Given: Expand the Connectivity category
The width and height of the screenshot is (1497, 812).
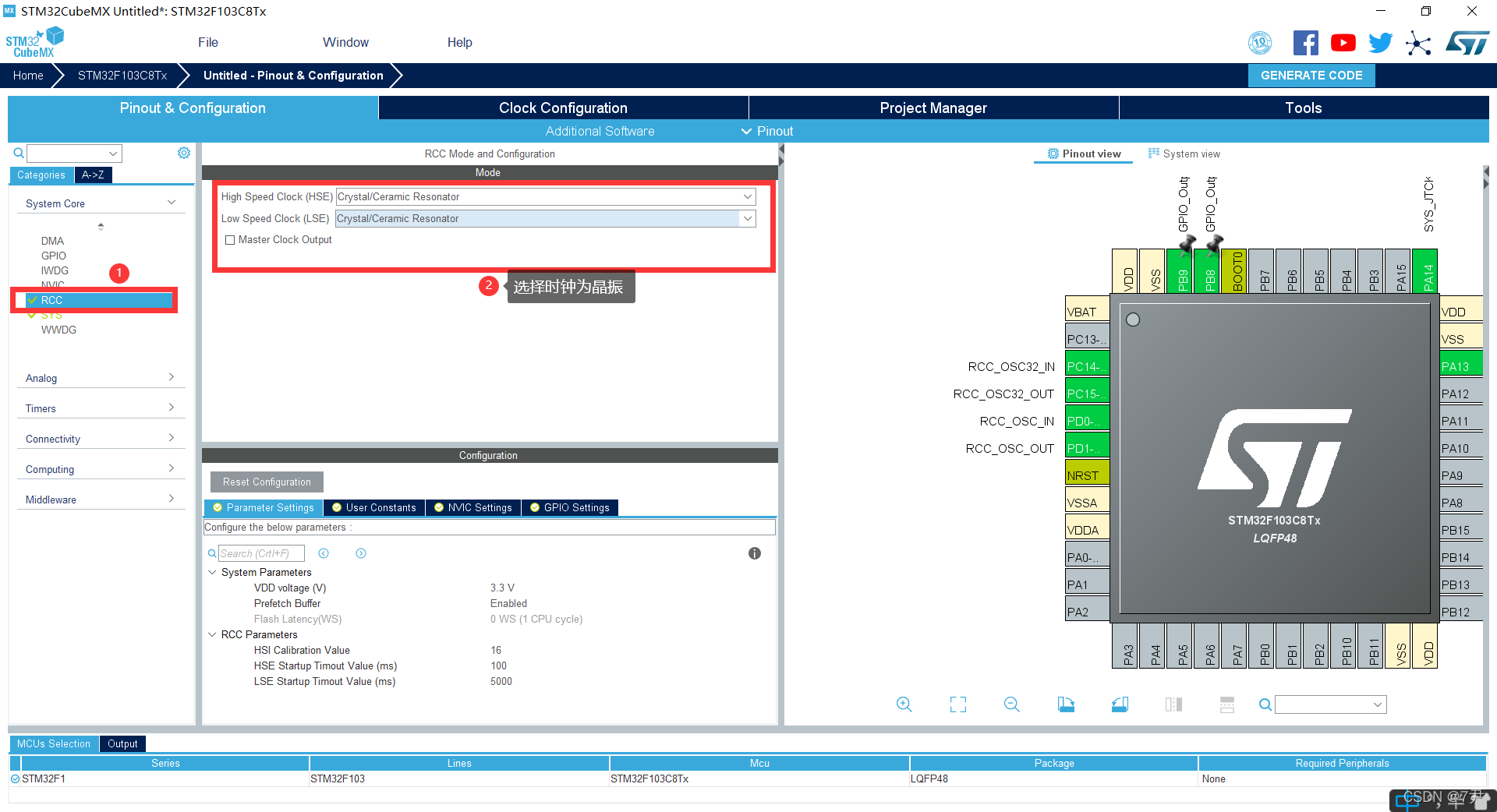Looking at the screenshot, I should pyautogui.click(x=172, y=438).
